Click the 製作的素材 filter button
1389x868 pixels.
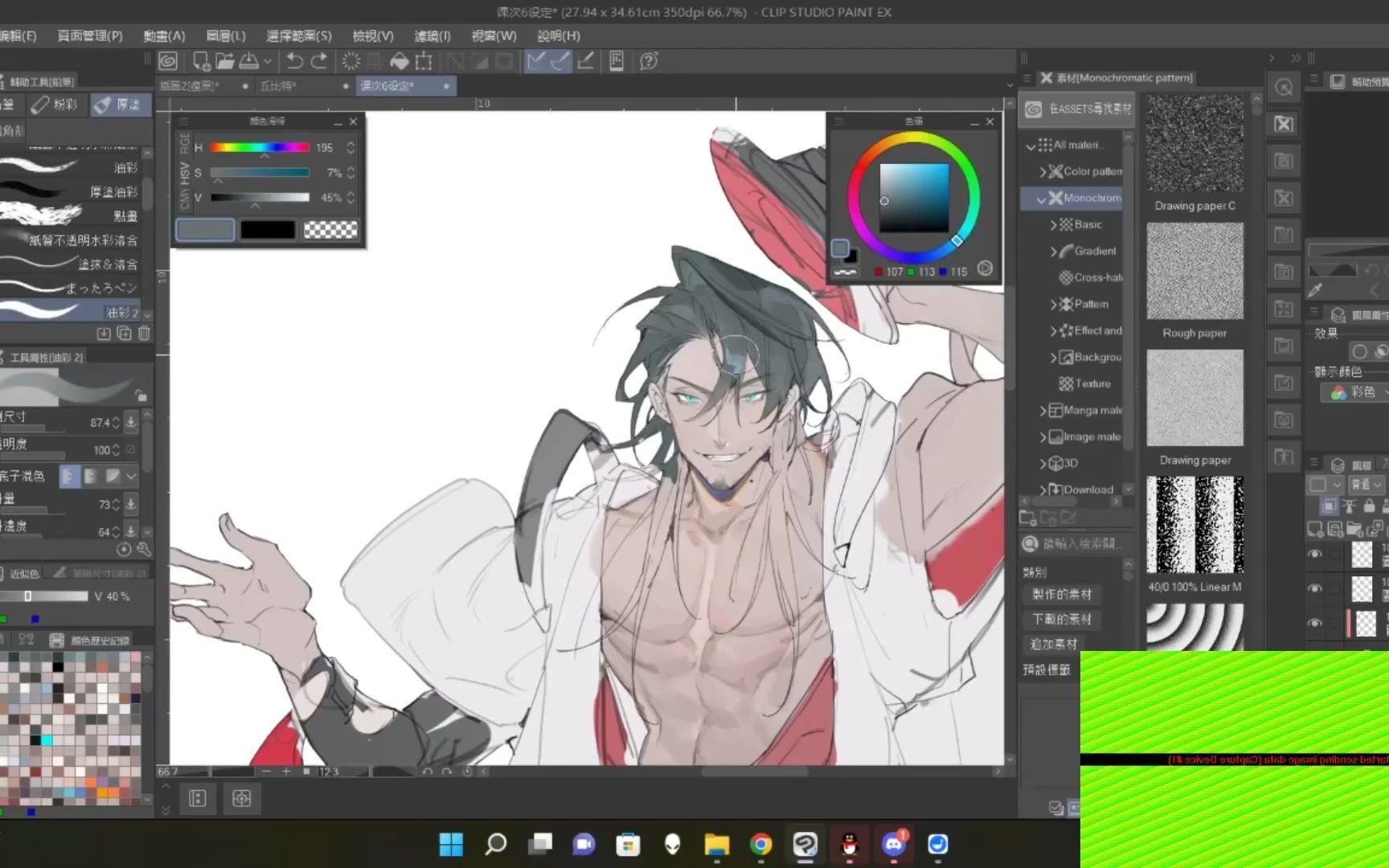[x=1062, y=595]
